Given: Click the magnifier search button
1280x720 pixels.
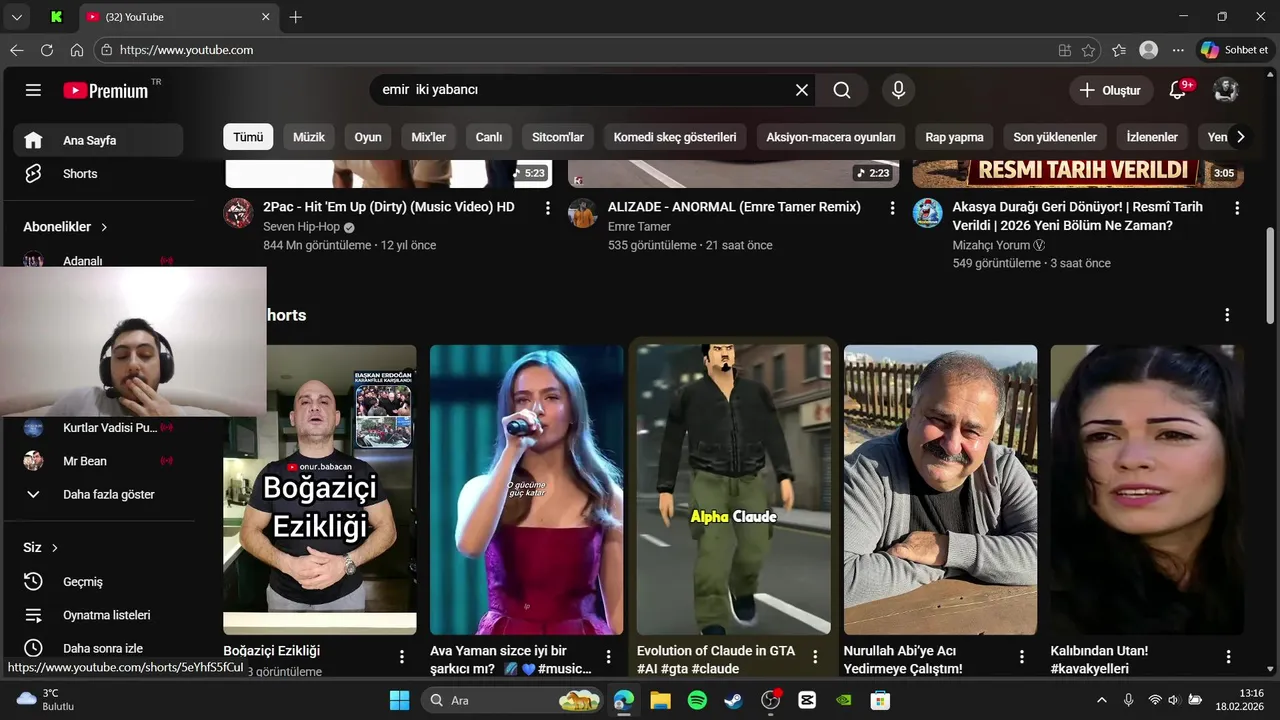Looking at the screenshot, I should coord(842,90).
